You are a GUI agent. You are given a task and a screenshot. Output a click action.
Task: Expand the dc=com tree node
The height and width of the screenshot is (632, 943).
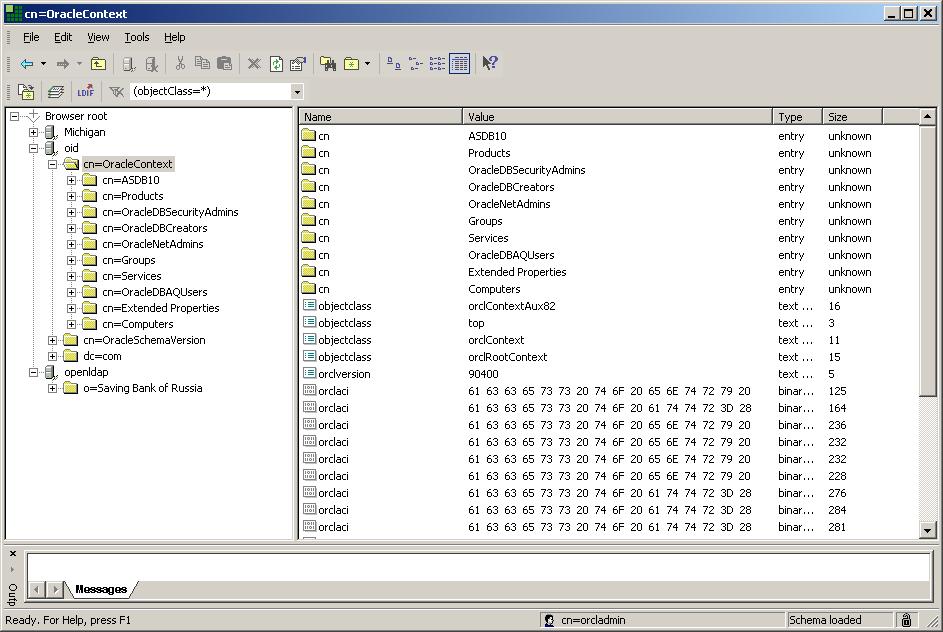52,356
